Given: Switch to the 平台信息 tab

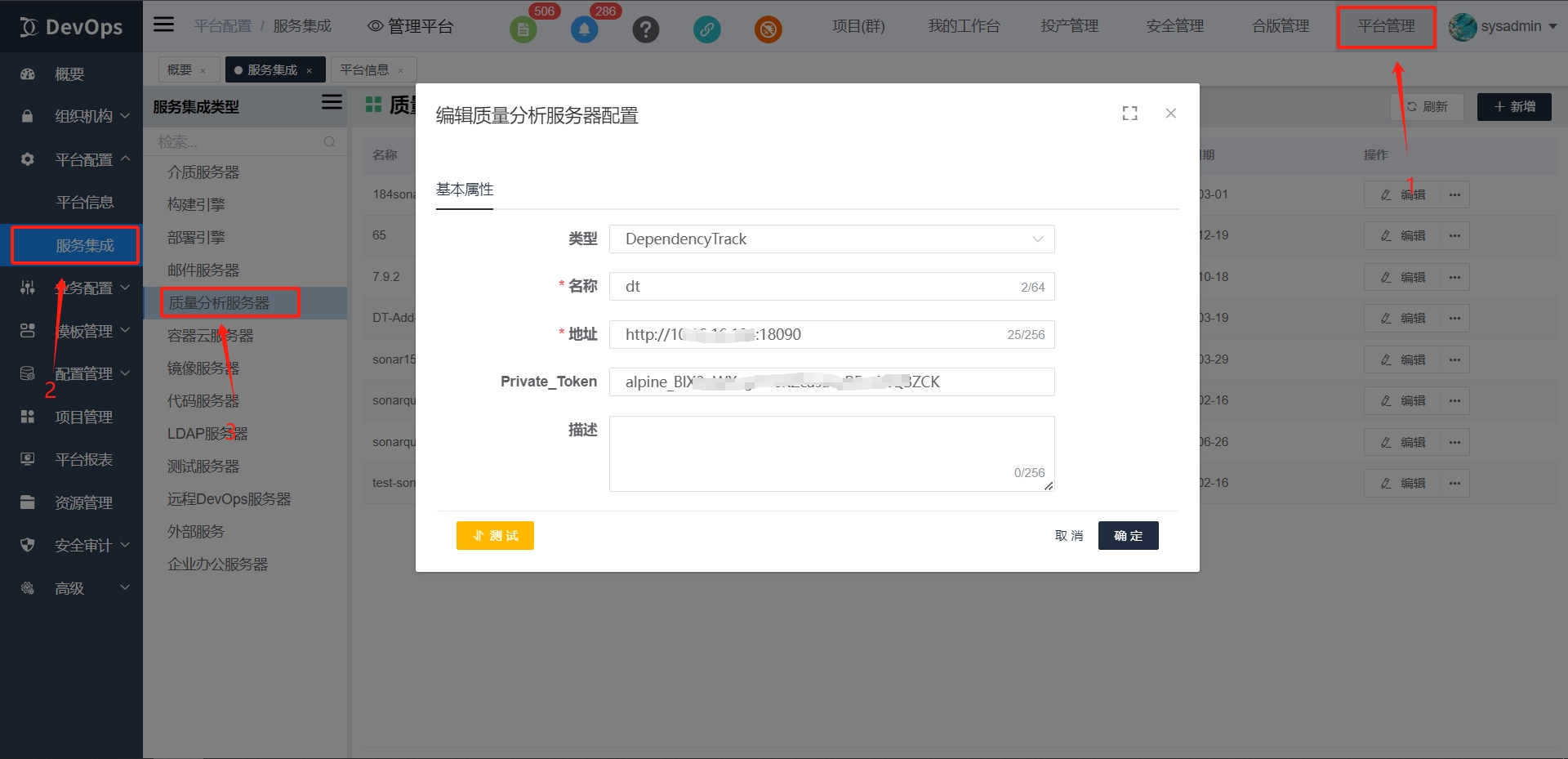Looking at the screenshot, I should [x=364, y=70].
